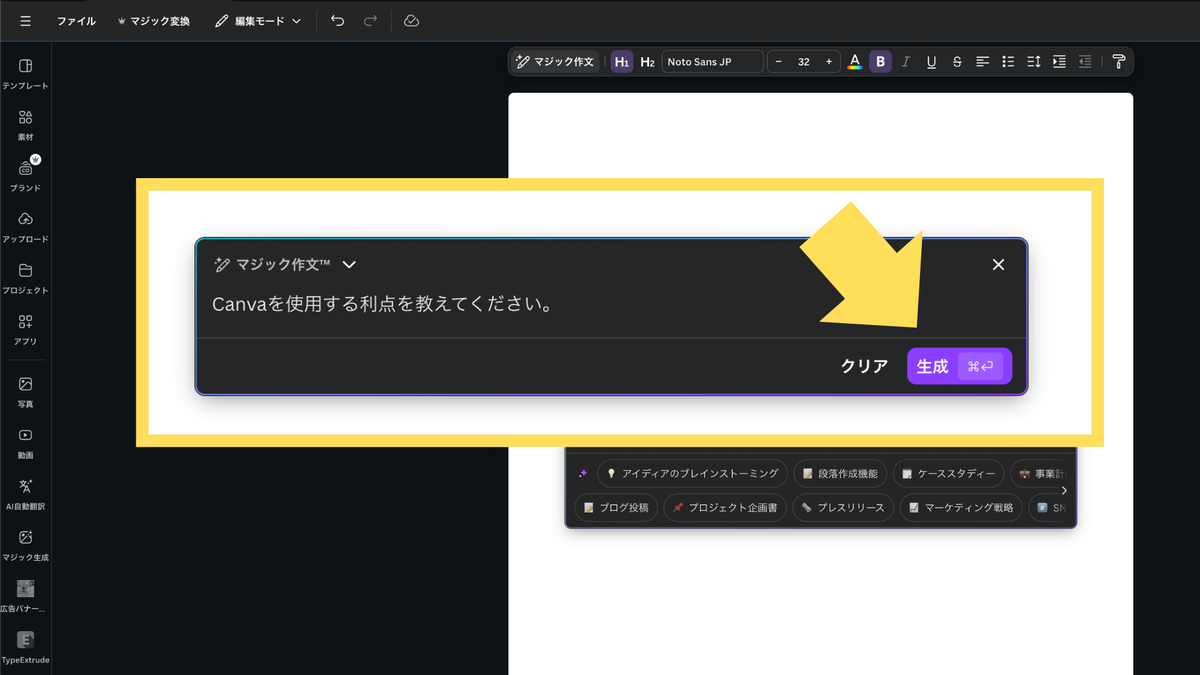Screen dimensions: 1200x675
Task: Click the クリア button
Action: 864,366
